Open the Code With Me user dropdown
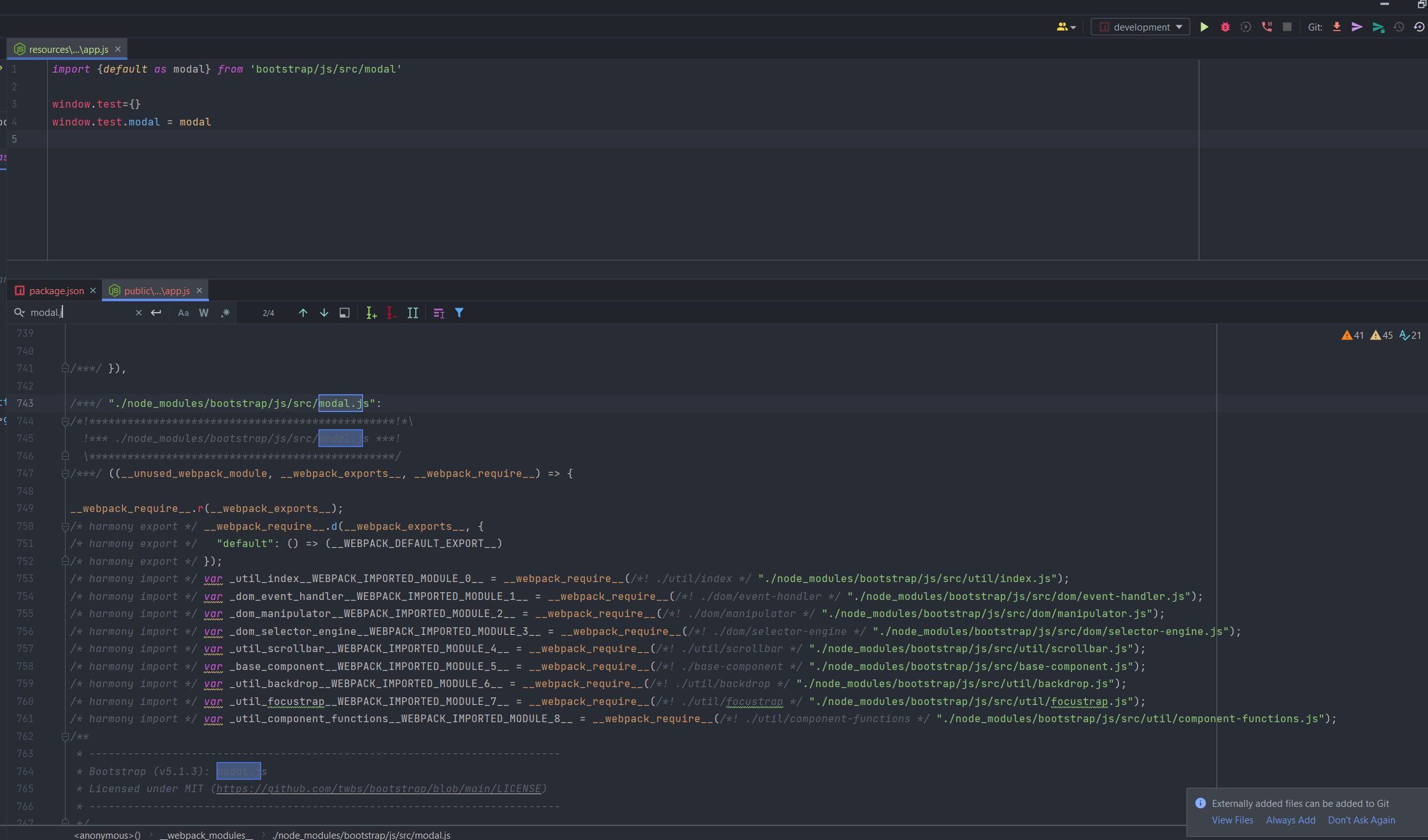1428x840 pixels. click(x=1066, y=27)
